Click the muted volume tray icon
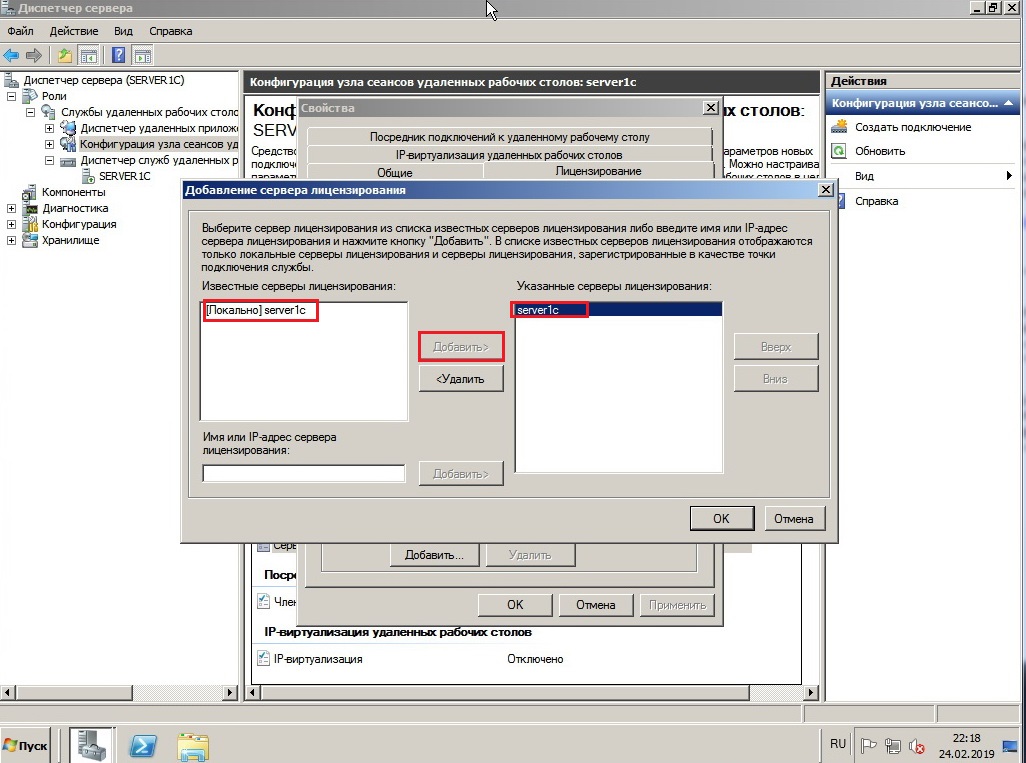Image resolution: width=1026 pixels, height=763 pixels. pos(917,745)
